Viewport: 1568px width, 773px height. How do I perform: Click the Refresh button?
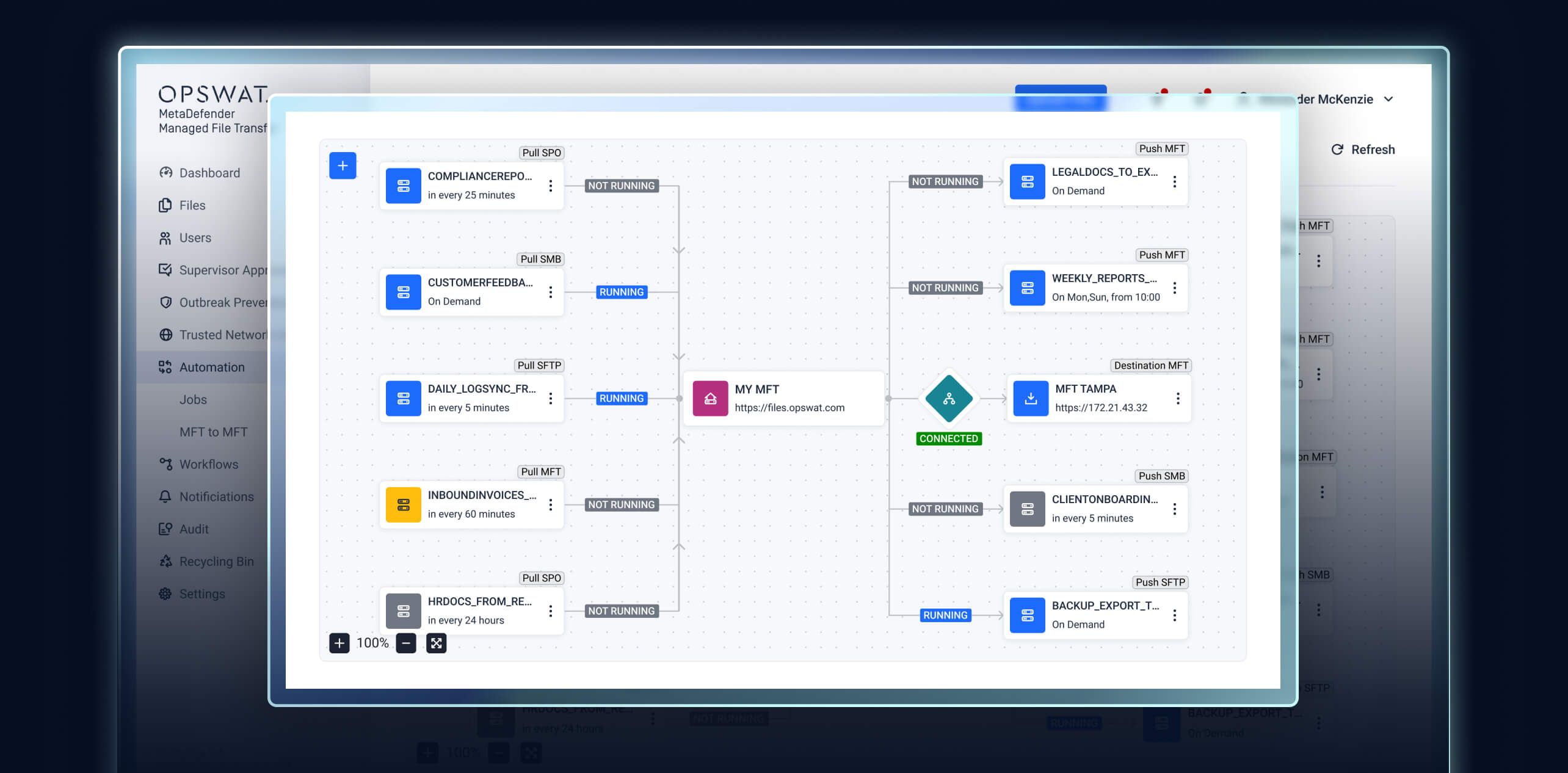pos(1363,150)
